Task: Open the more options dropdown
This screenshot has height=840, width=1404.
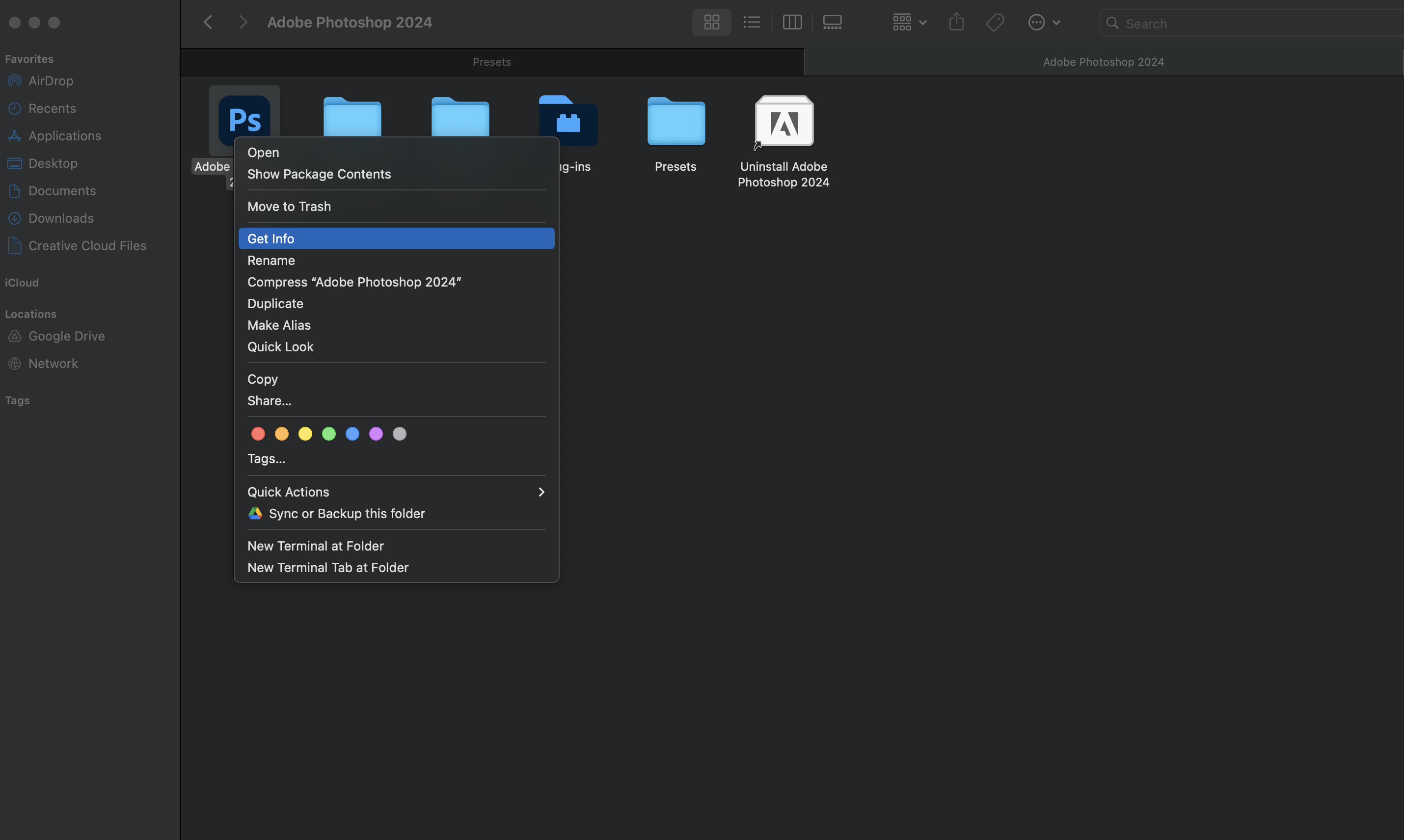Action: coord(1044,22)
